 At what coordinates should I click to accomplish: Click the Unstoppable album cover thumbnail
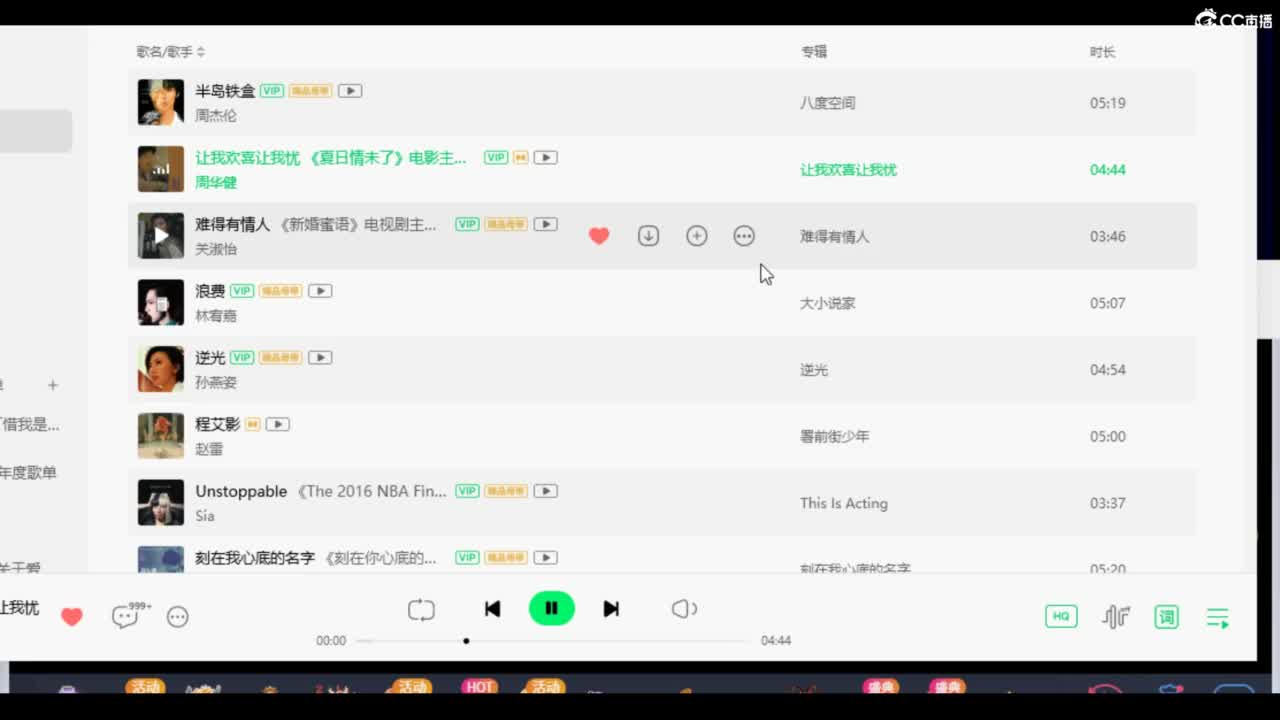click(x=161, y=503)
